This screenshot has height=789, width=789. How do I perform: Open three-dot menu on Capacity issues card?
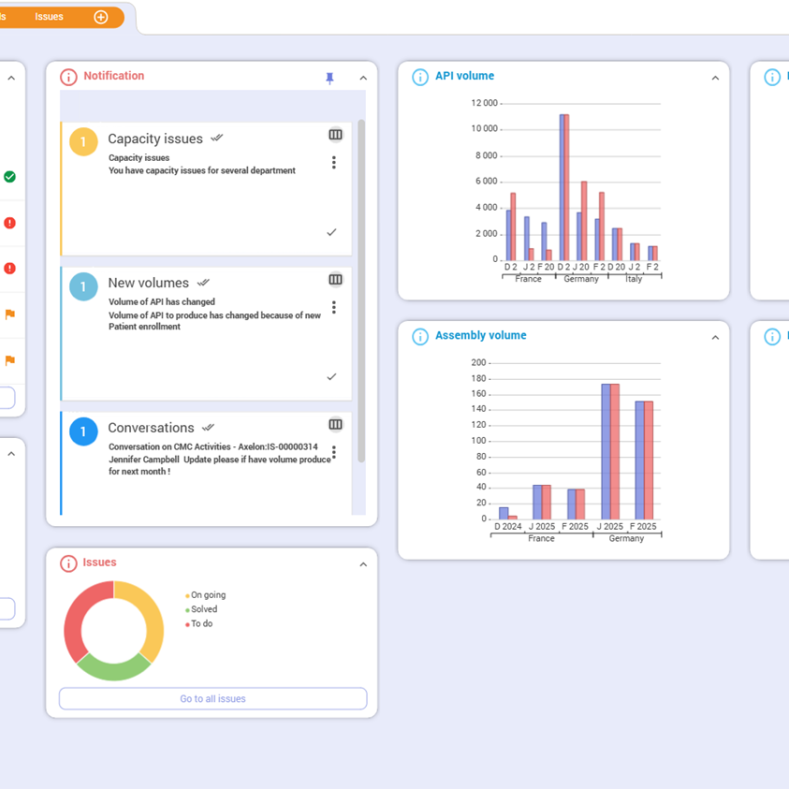pyautogui.click(x=334, y=163)
